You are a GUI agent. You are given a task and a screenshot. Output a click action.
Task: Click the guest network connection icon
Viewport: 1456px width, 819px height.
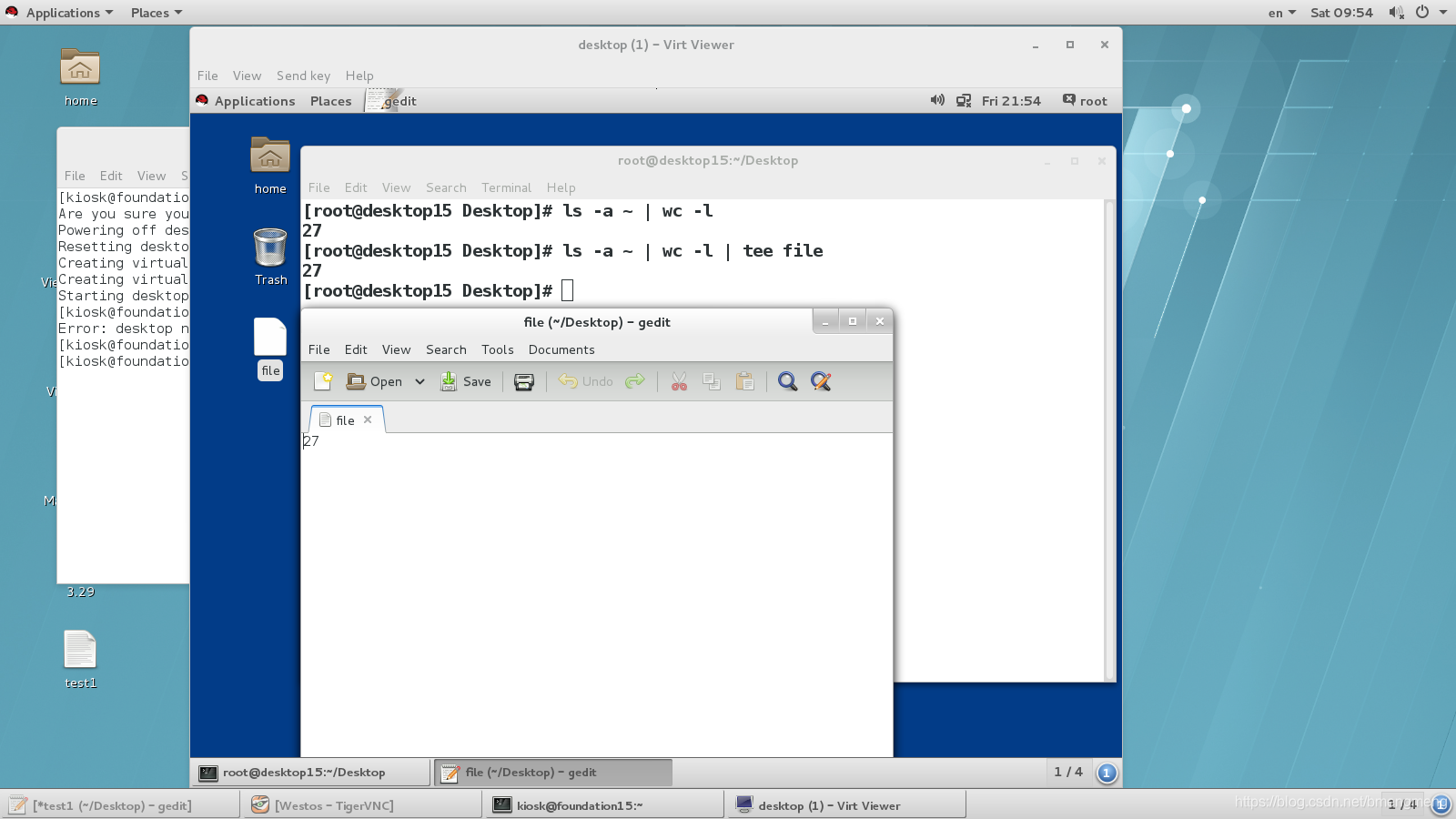(x=964, y=101)
